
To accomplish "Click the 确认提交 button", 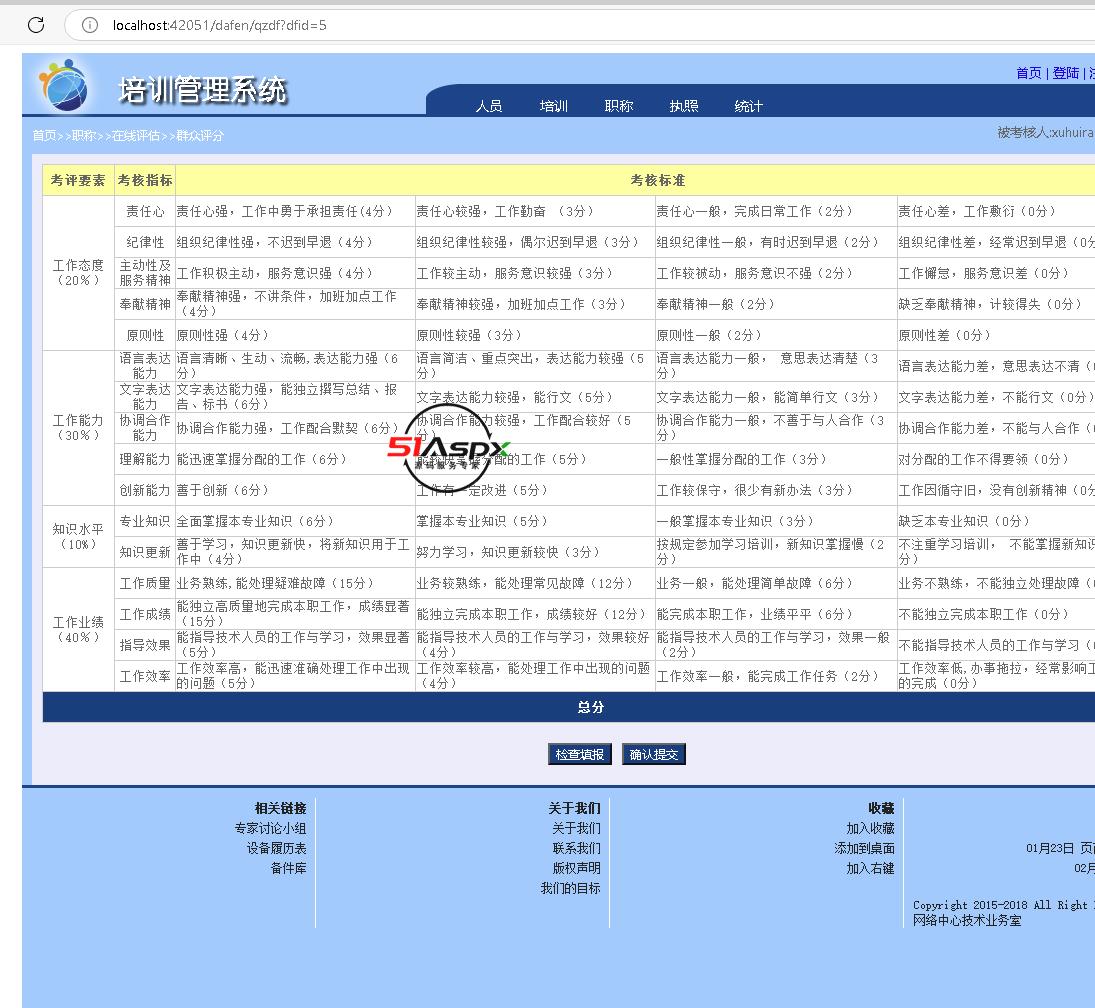I will (654, 754).
